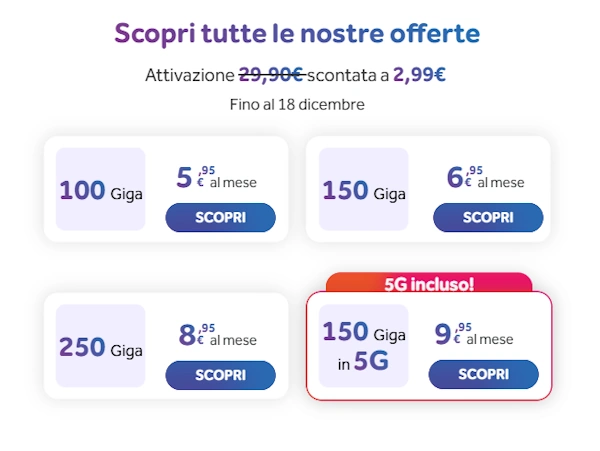Image resolution: width=600 pixels, height=451 pixels.
Task: Click SCOPRI for the 100 Giga offer
Action: click(220, 217)
